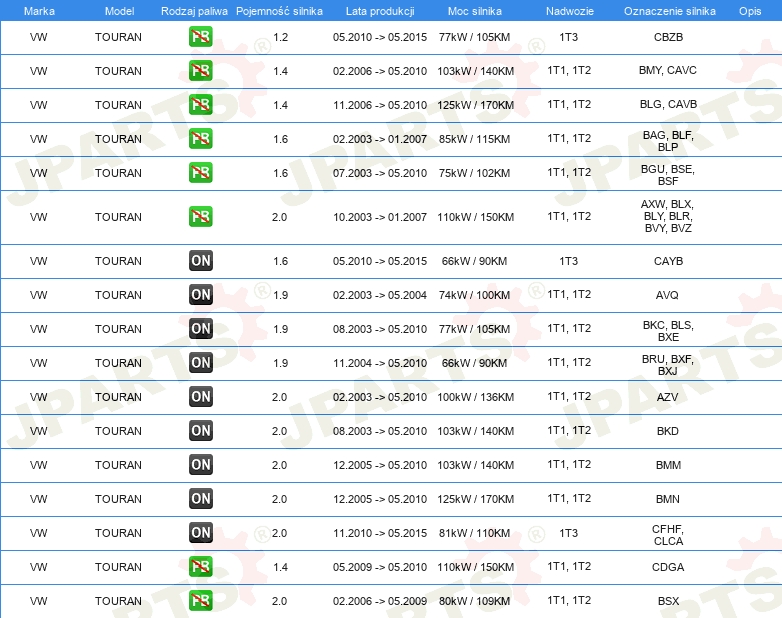Click the Lata produkcji column header
782x618 pixels.
coord(380,11)
